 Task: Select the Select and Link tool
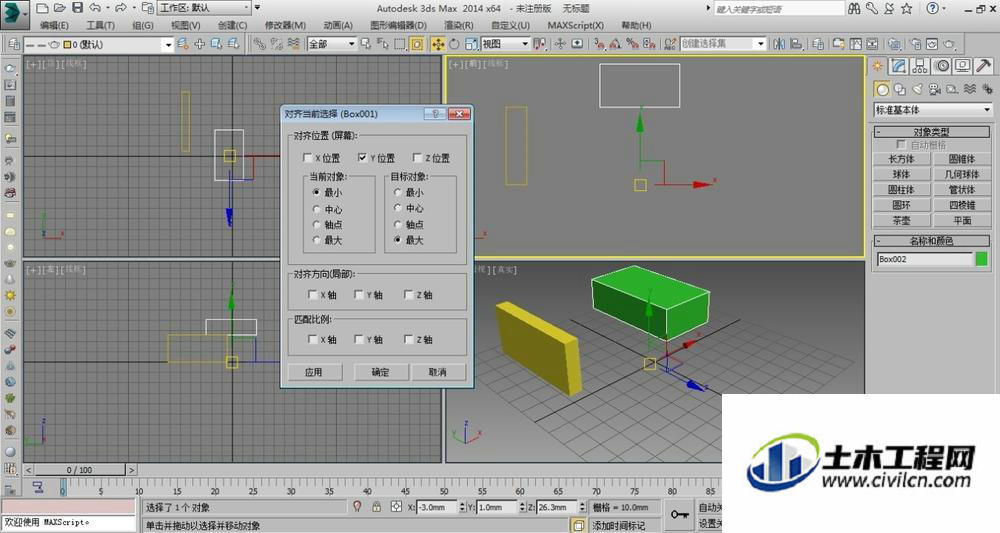259,44
